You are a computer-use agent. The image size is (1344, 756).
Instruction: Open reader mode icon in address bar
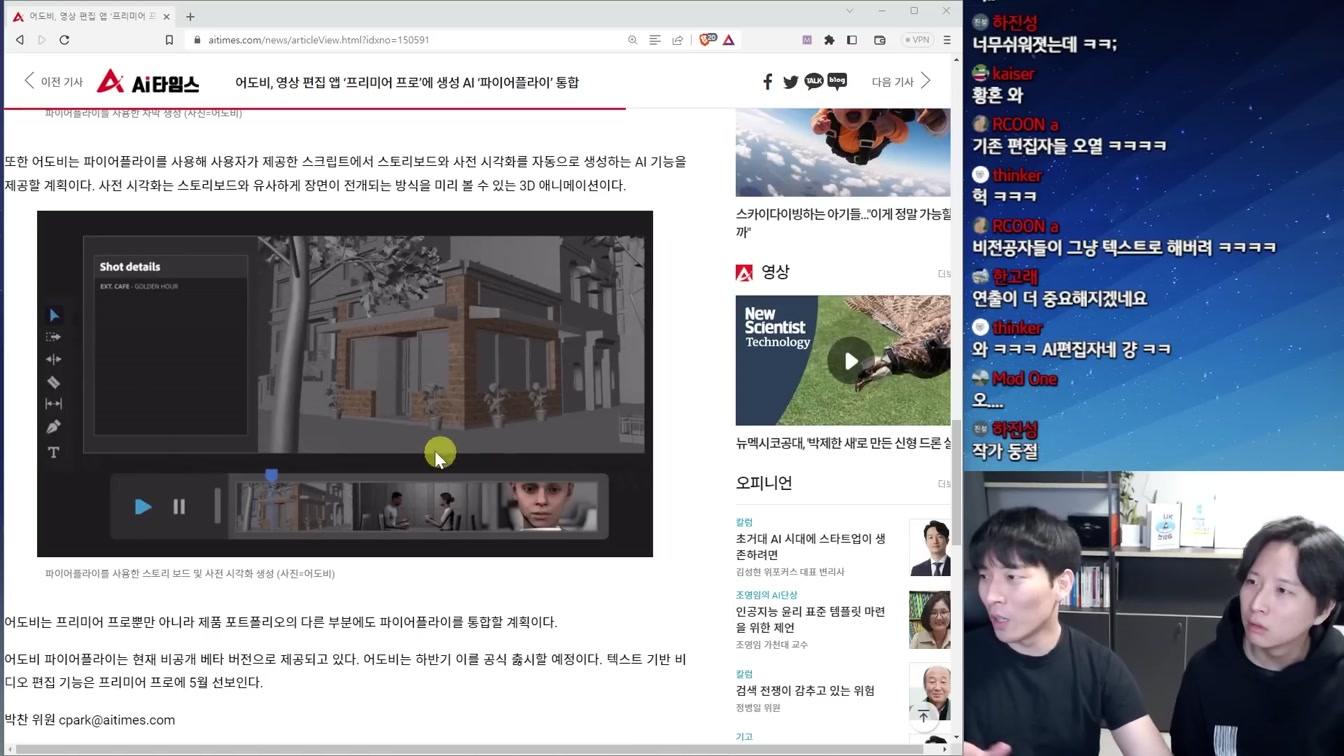[655, 40]
